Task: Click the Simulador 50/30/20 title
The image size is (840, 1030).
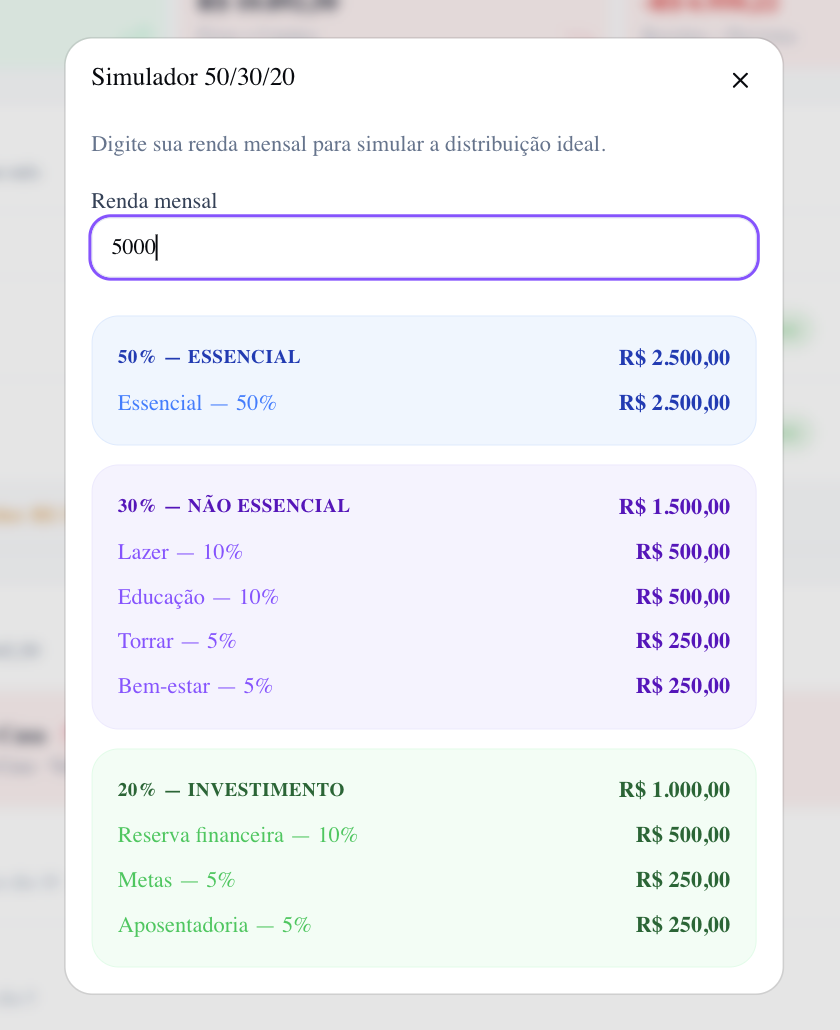Action: click(x=193, y=77)
